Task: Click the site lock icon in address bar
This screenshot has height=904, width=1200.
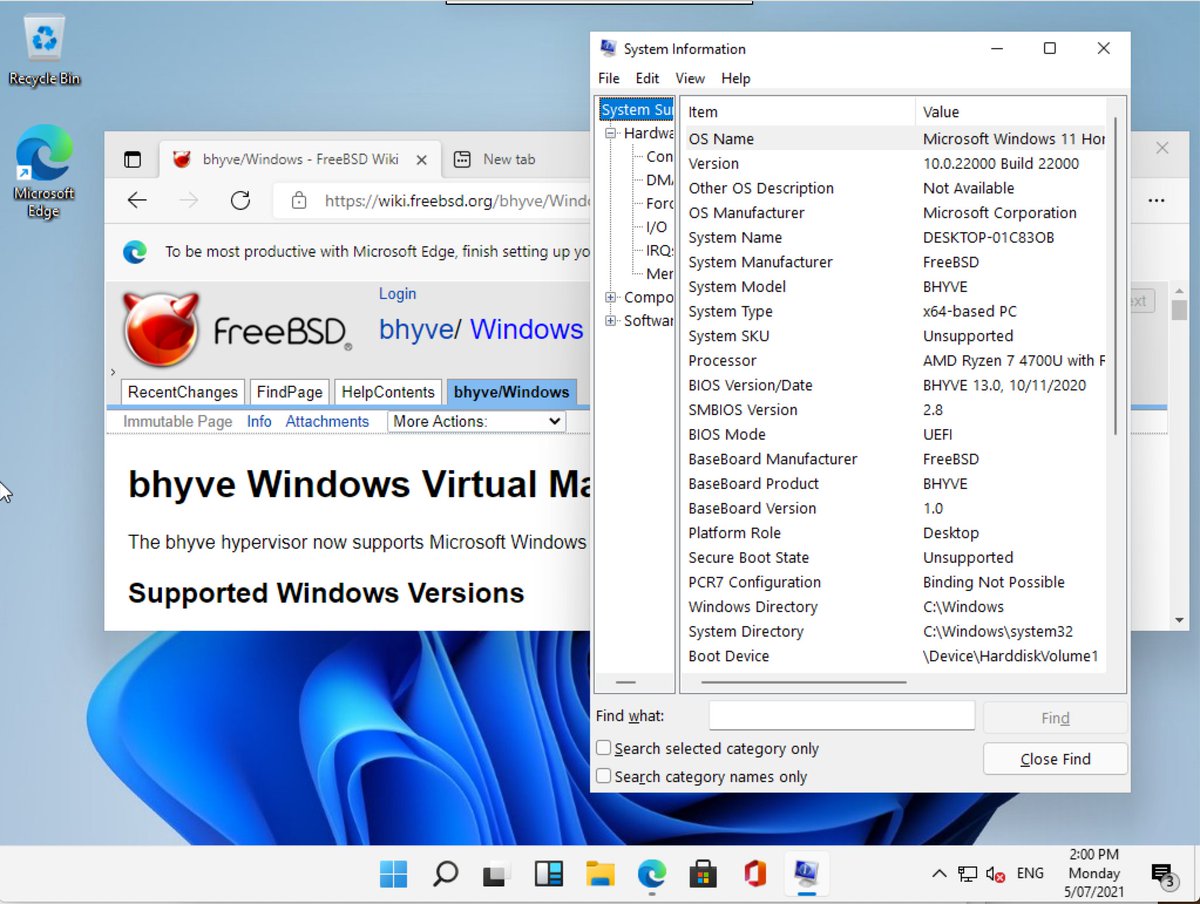Action: tap(299, 201)
